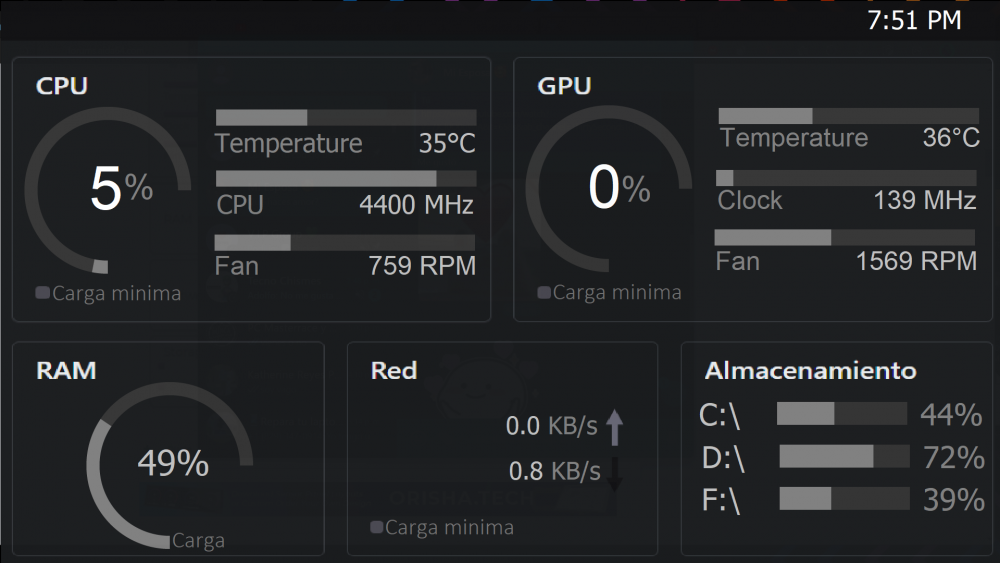Select the D:\ drive usage bar
1000x563 pixels.
coord(844,457)
